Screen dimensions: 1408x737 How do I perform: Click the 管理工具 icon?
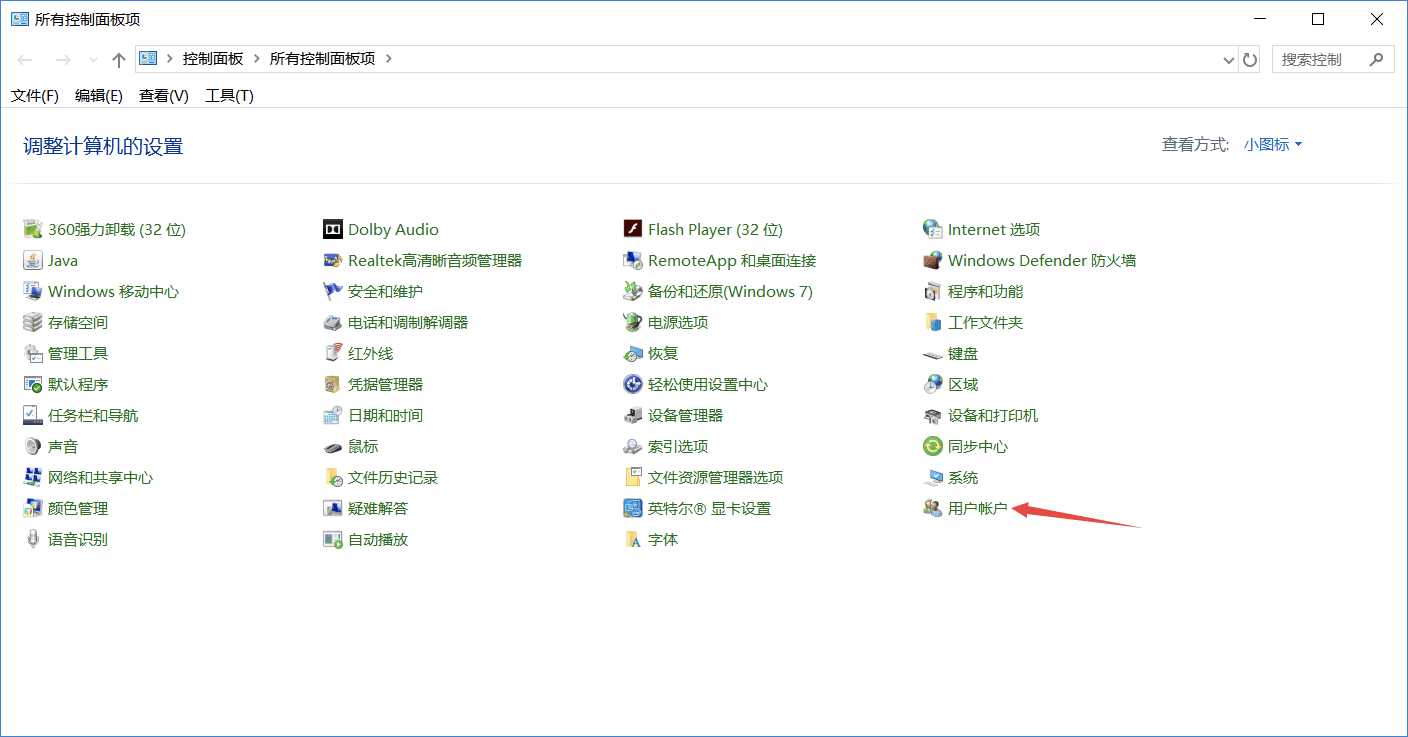(33, 353)
